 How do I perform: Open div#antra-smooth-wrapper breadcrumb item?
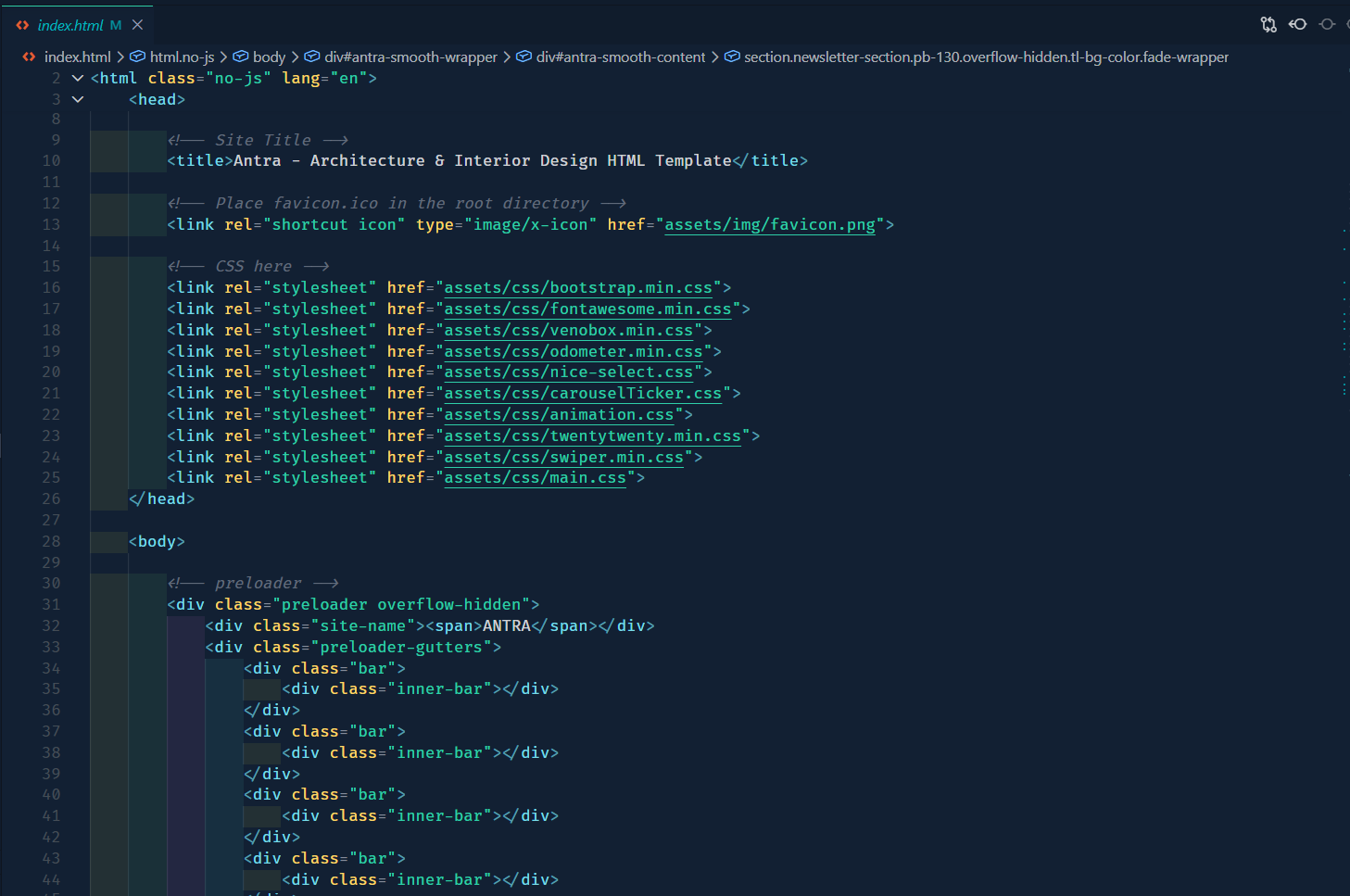pos(410,57)
